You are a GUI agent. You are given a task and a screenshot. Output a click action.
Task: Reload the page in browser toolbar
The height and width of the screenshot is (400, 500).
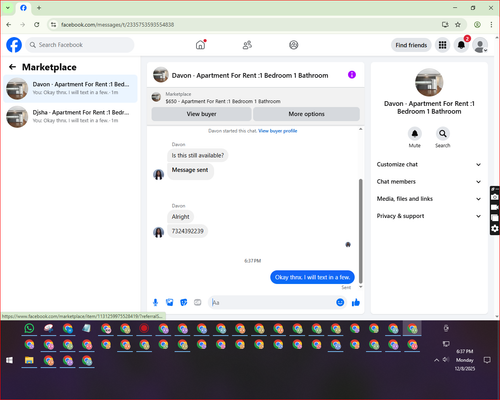click(x=37, y=25)
